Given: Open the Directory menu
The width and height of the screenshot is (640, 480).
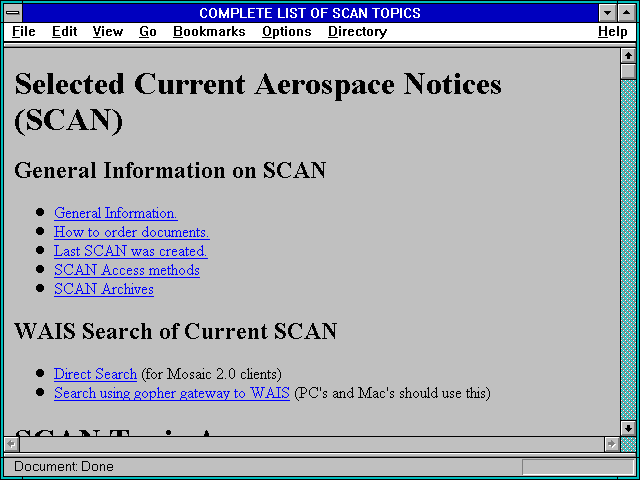Looking at the screenshot, I should click(x=358, y=31).
